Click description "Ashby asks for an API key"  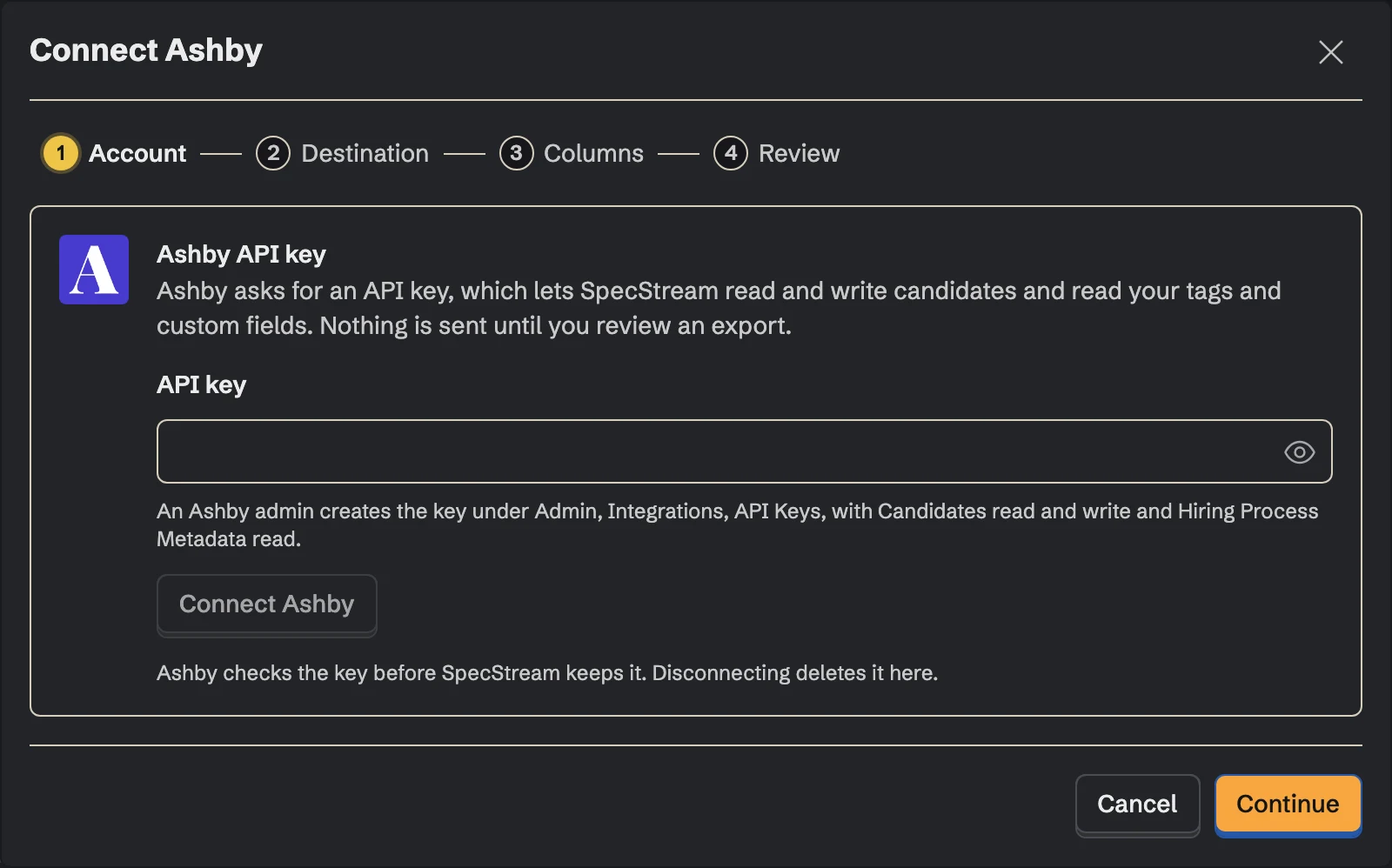[304, 290]
